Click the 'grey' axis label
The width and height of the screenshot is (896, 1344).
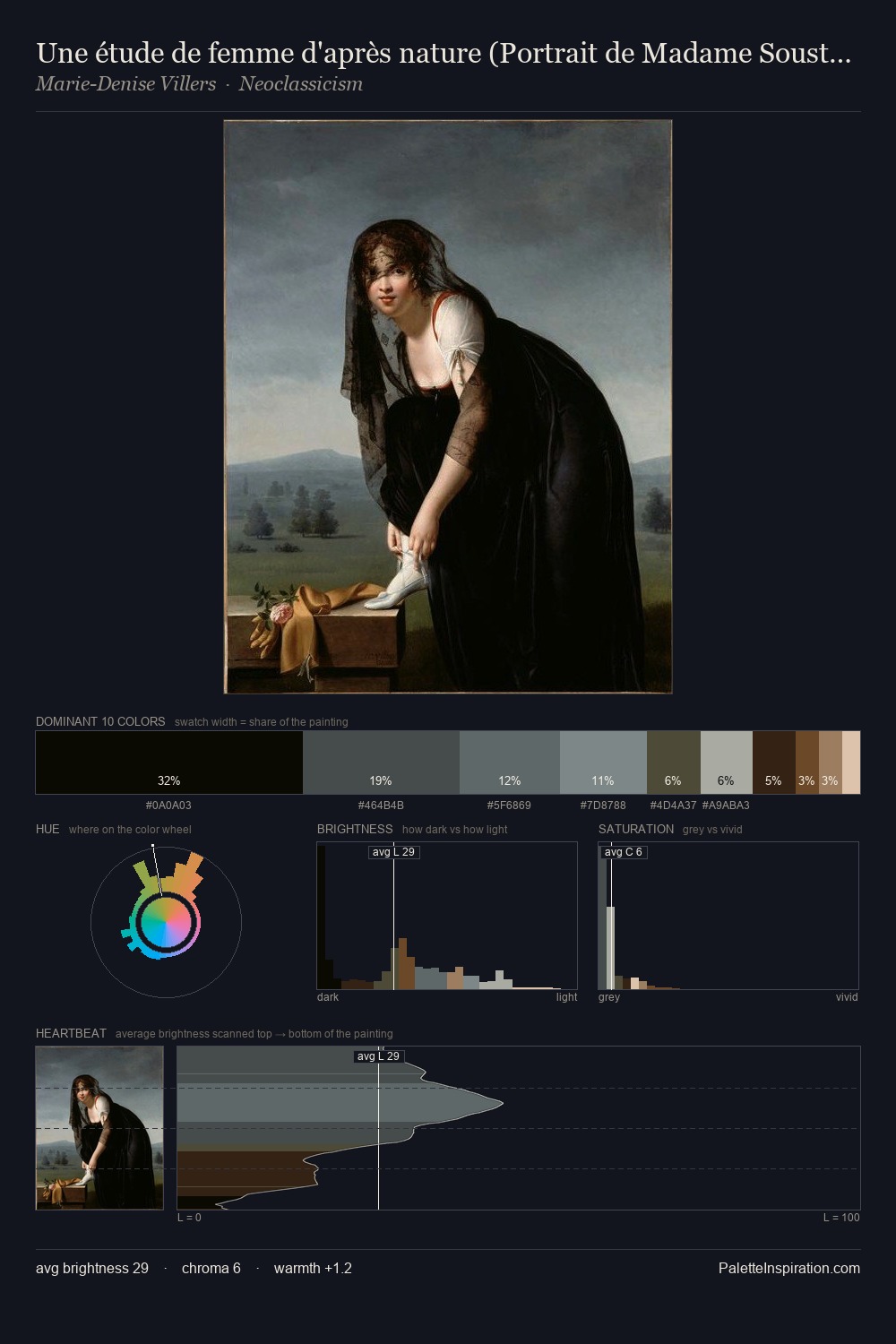click(x=609, y=997)
